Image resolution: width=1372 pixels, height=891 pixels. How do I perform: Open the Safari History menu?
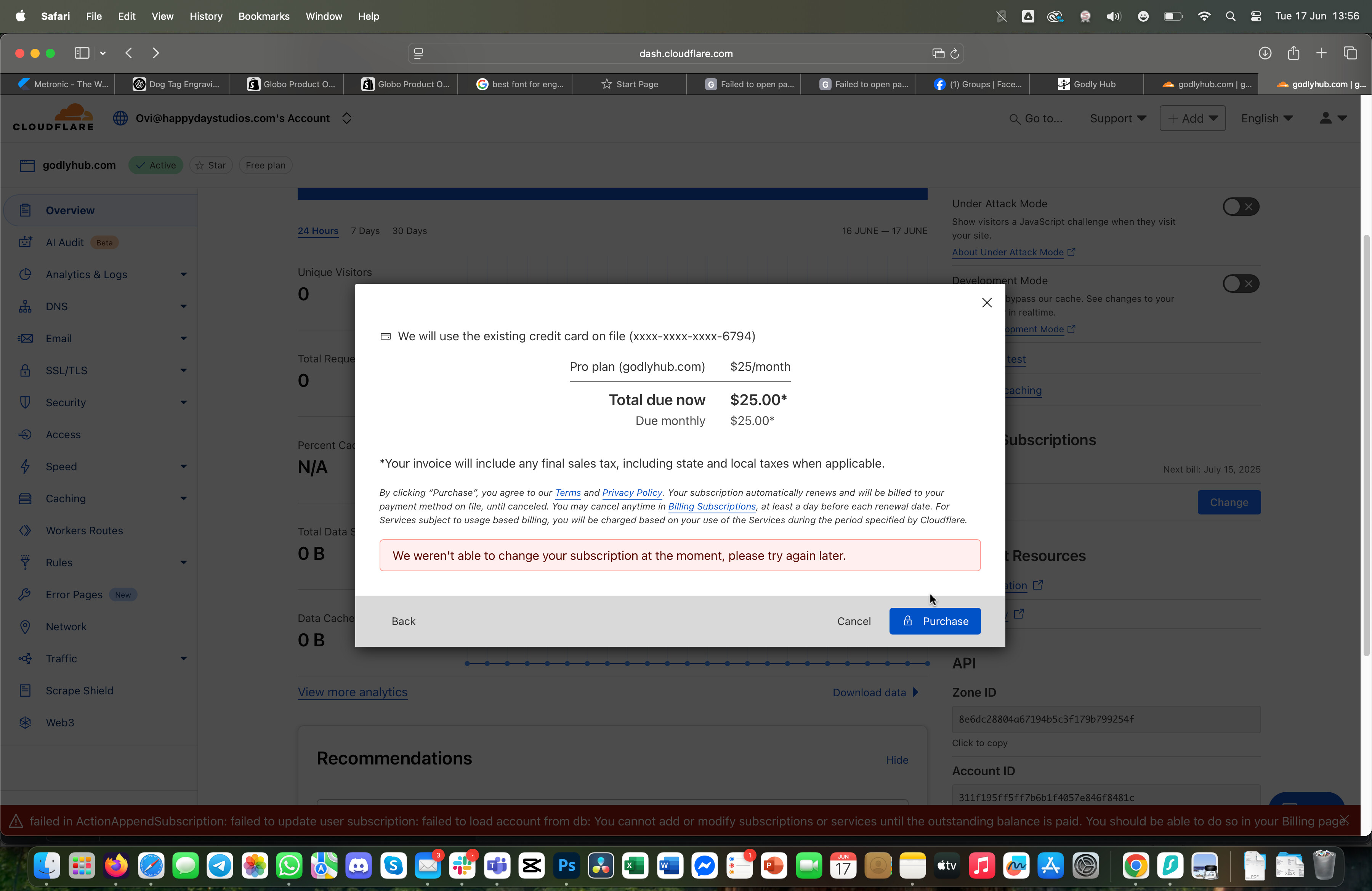point(206,16)
